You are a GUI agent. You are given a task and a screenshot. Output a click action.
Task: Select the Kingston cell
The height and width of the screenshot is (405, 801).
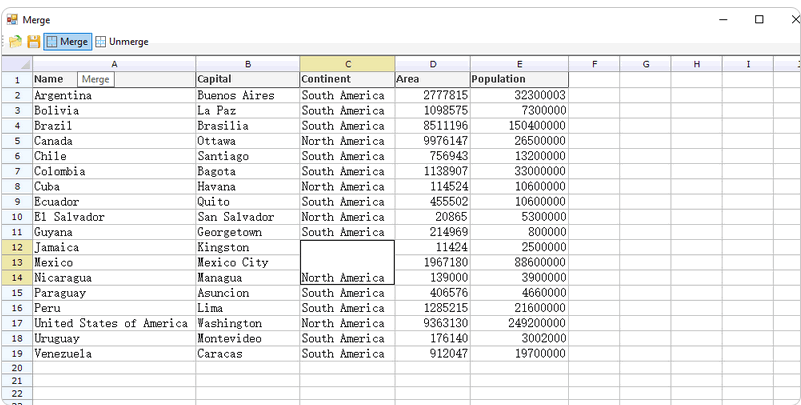point(248,247)
